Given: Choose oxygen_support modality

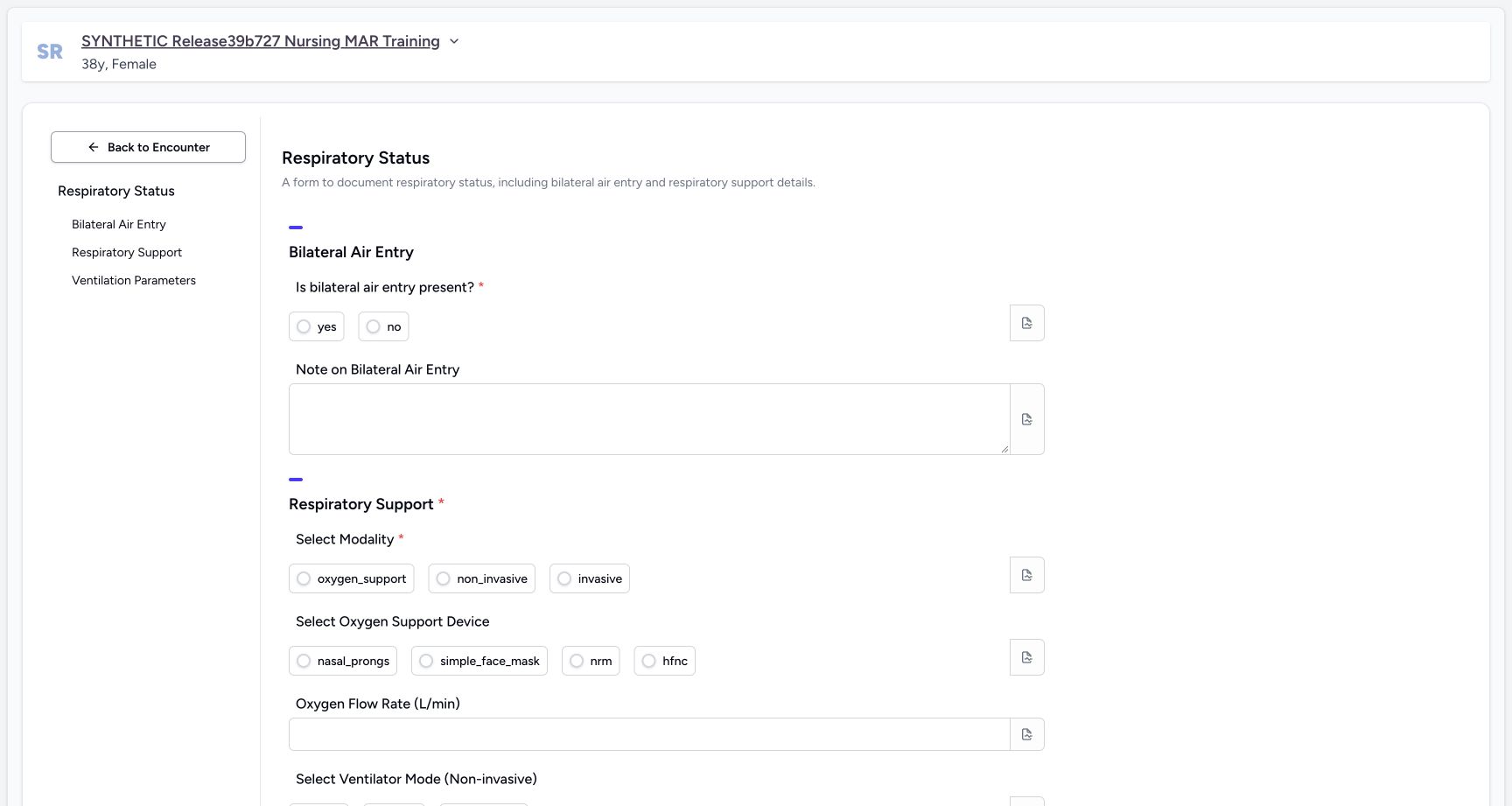Looking at the screenshot, I should point(351,578).
